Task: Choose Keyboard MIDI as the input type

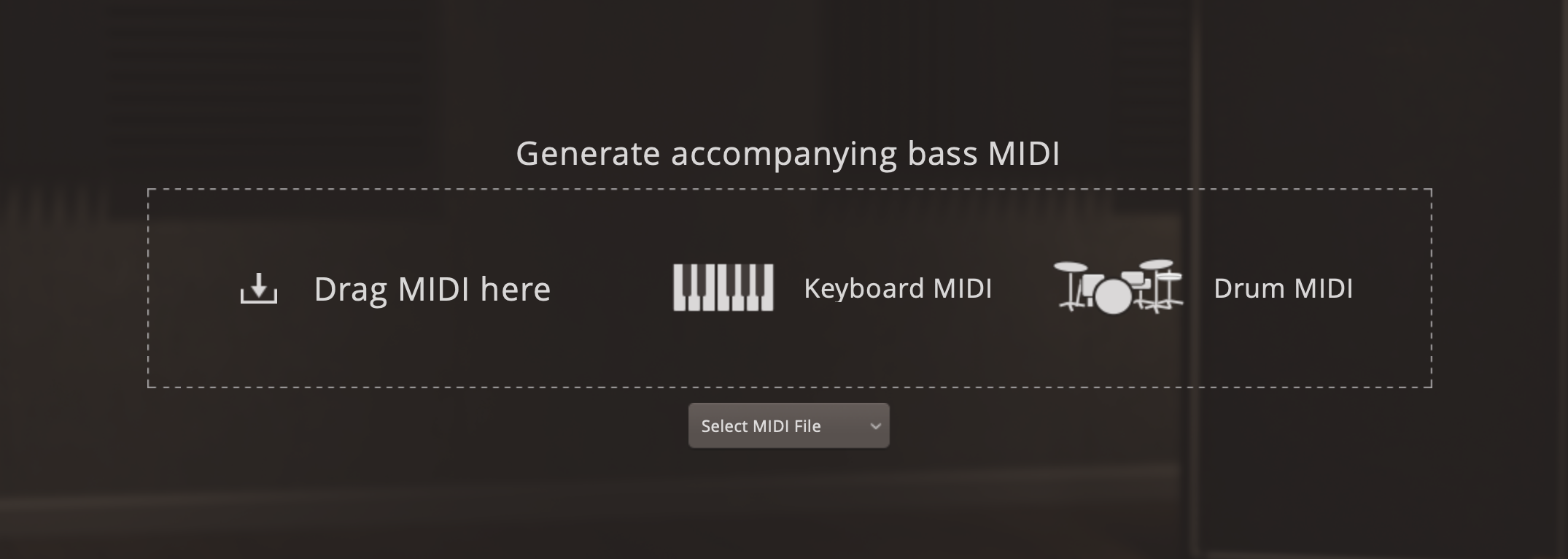Action: (x=898, y=289)
